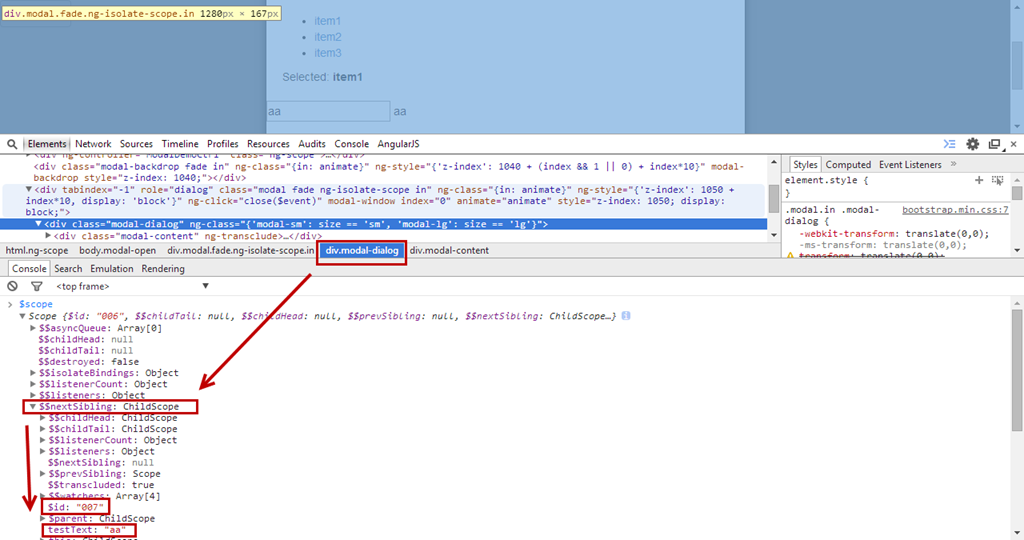Click the -webkit-transform style property

pos(895,234)
